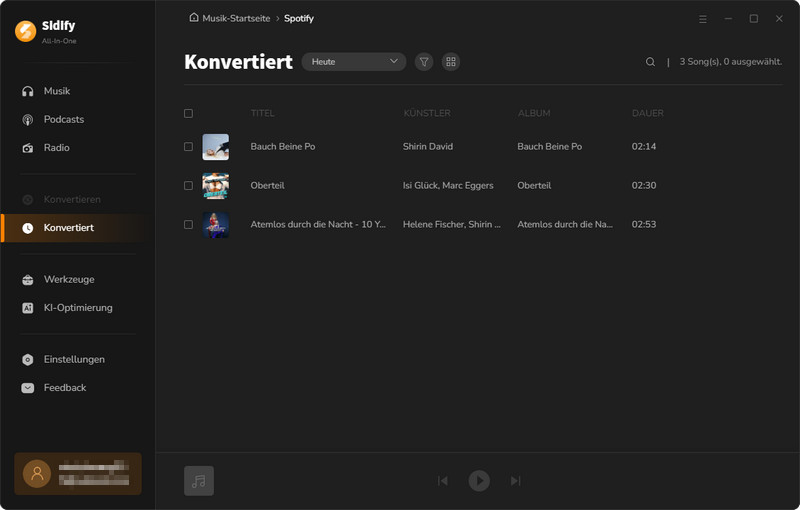Click the ALBUM column header

tap(534, 113)
